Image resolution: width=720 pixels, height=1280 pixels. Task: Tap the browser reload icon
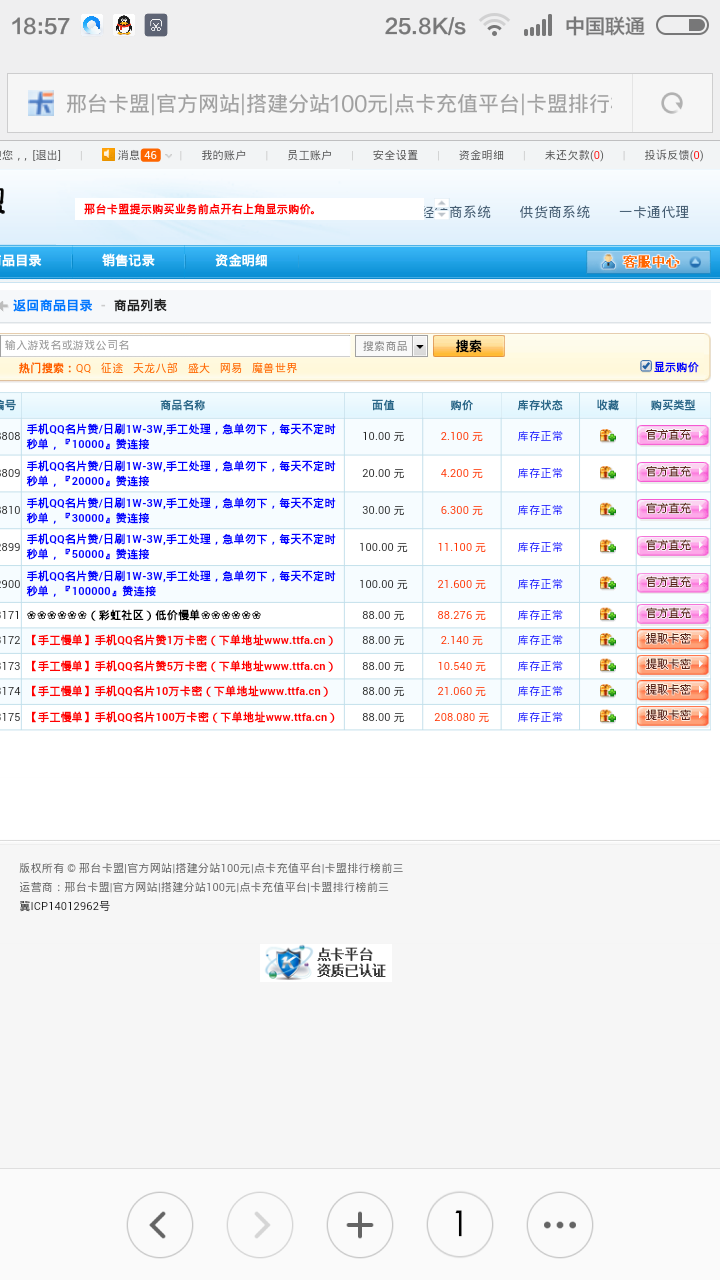672,103
